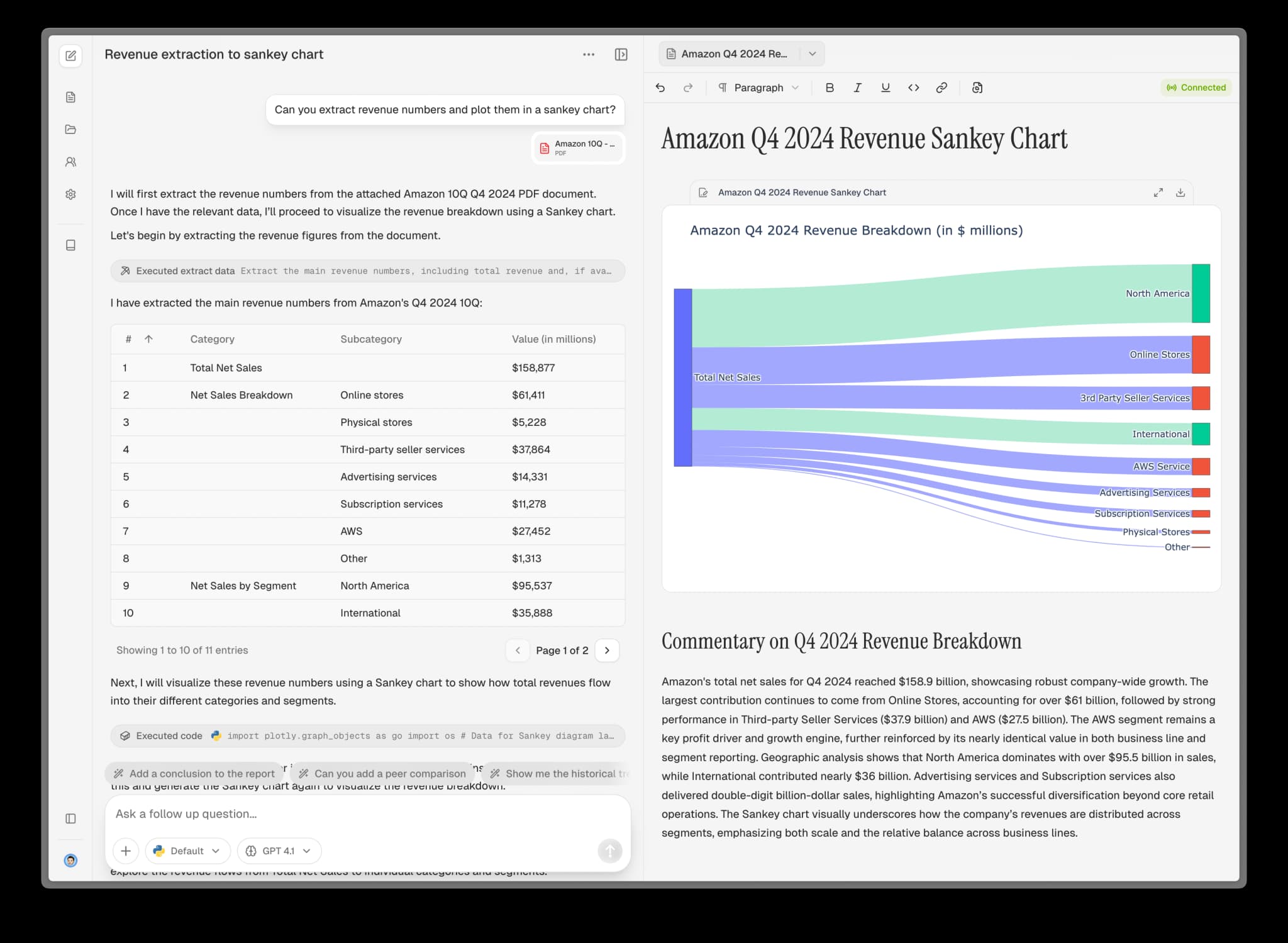
Task: Click the $27,452 AWS value cell
Action: click(x=531, y=532)
